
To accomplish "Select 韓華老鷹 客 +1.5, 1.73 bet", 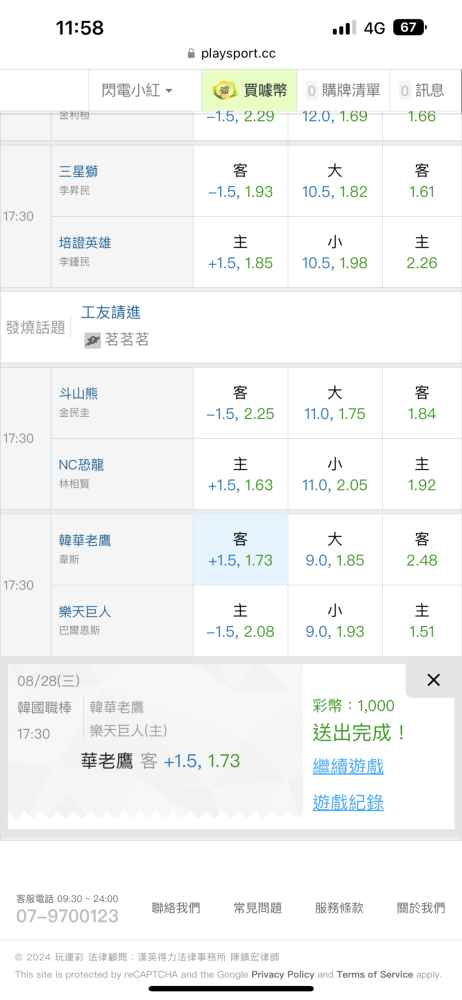I will coord(241,550).
